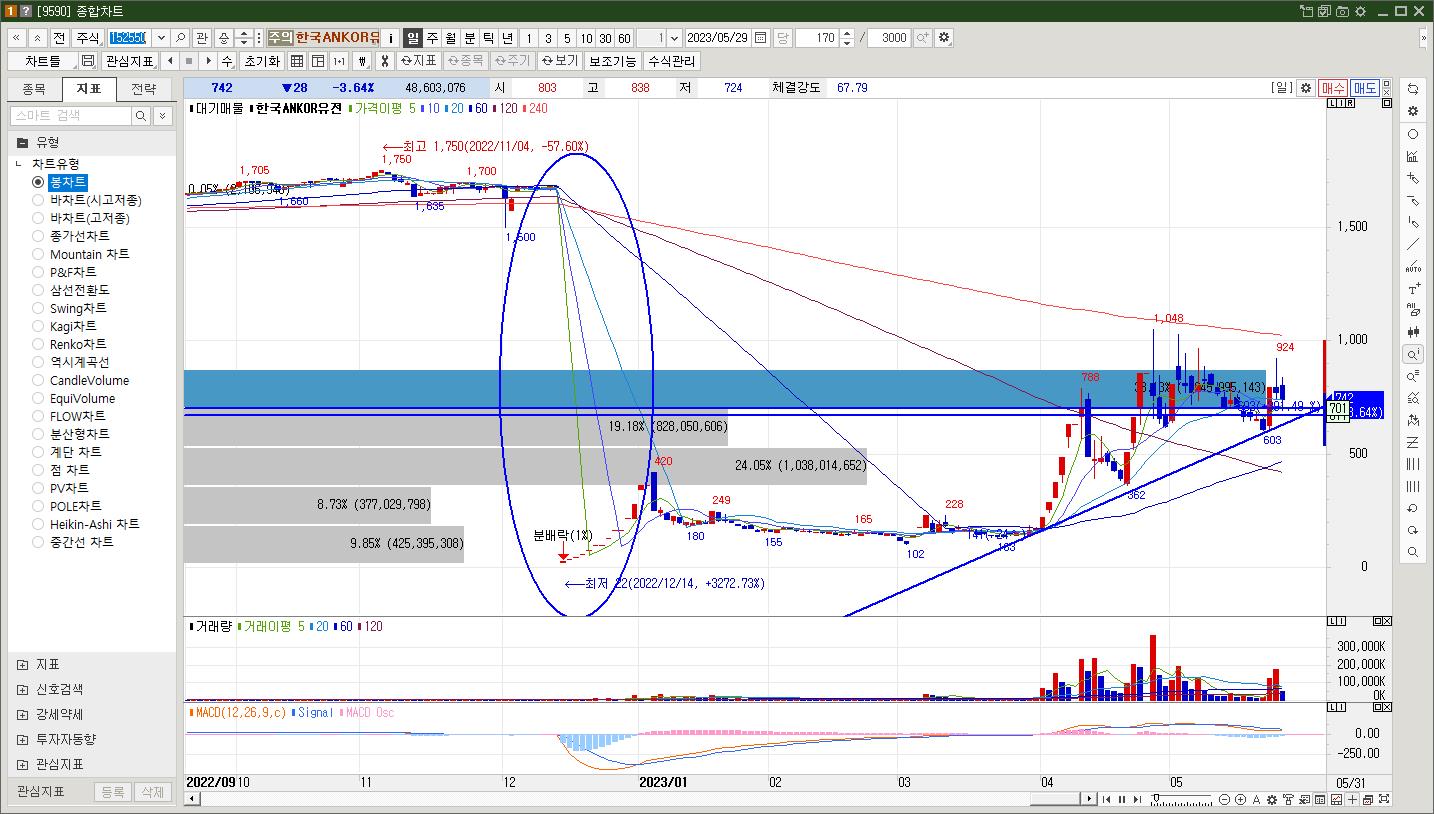The height and width of the screenshot is (814, 1434).
Task: Switch to the 전략 tab
Action: [144, 89]
